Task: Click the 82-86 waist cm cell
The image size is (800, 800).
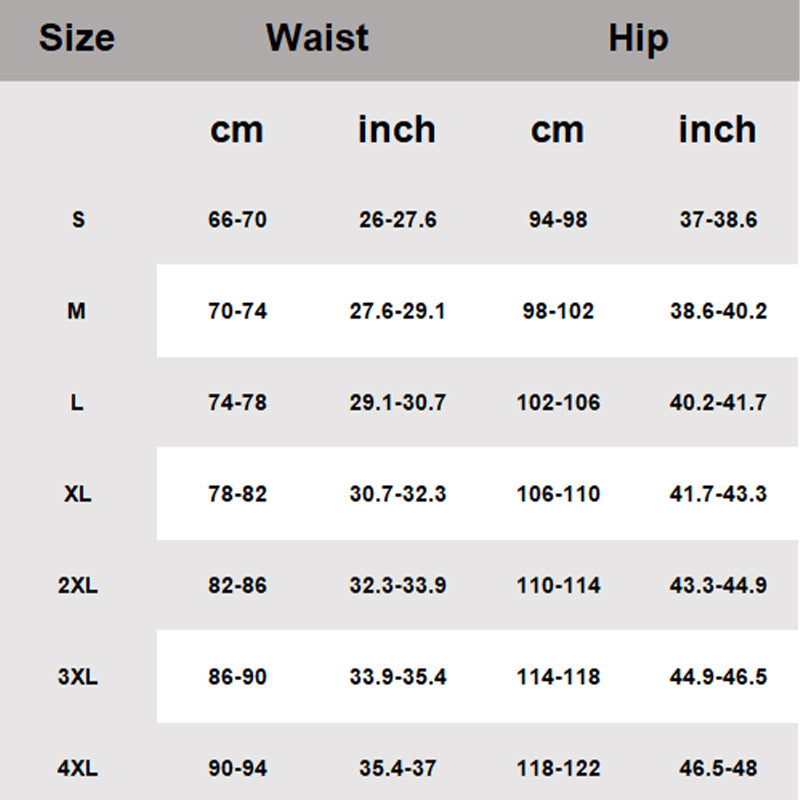Action: pos(237,585)
